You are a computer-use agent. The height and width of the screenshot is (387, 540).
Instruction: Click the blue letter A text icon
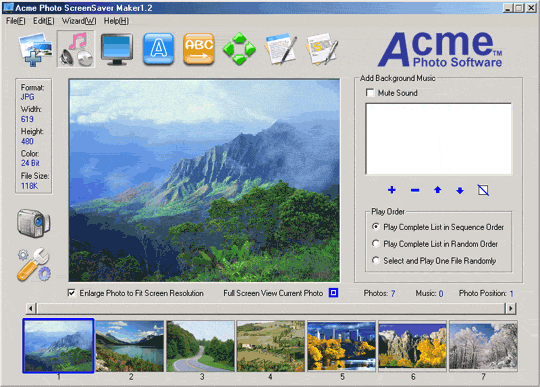click(158, 49)
